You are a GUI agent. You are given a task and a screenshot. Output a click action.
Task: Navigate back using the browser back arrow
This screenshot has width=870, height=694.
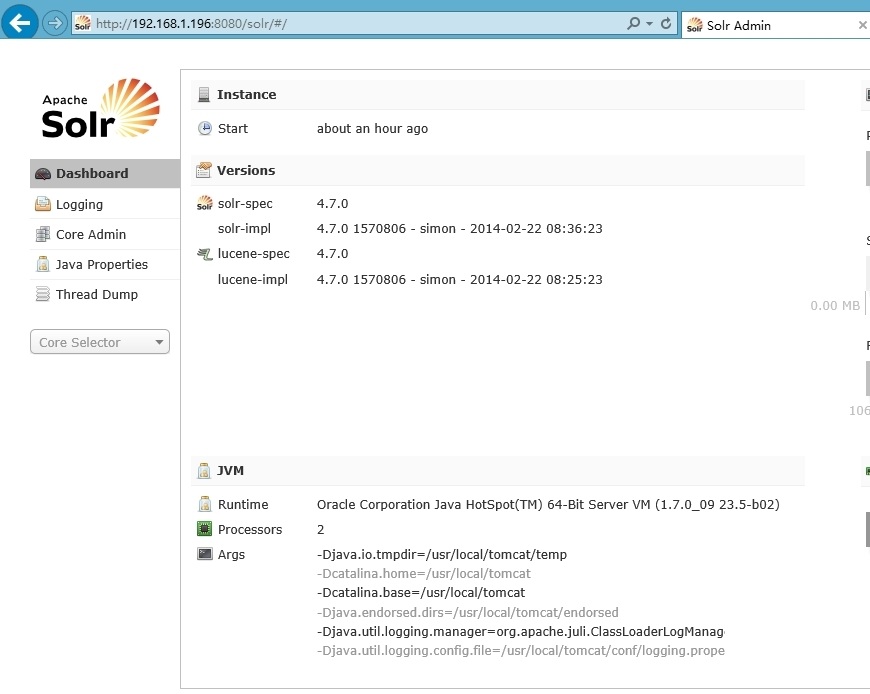coord(20,22)
